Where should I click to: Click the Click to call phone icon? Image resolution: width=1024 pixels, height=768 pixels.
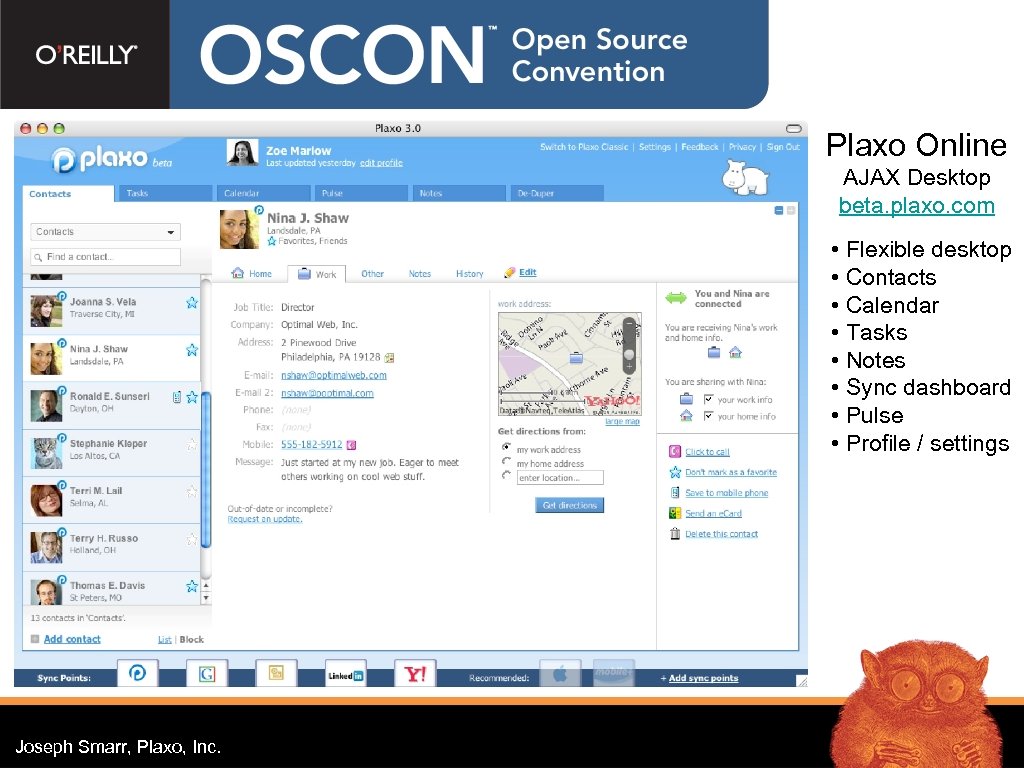point(674,451)
